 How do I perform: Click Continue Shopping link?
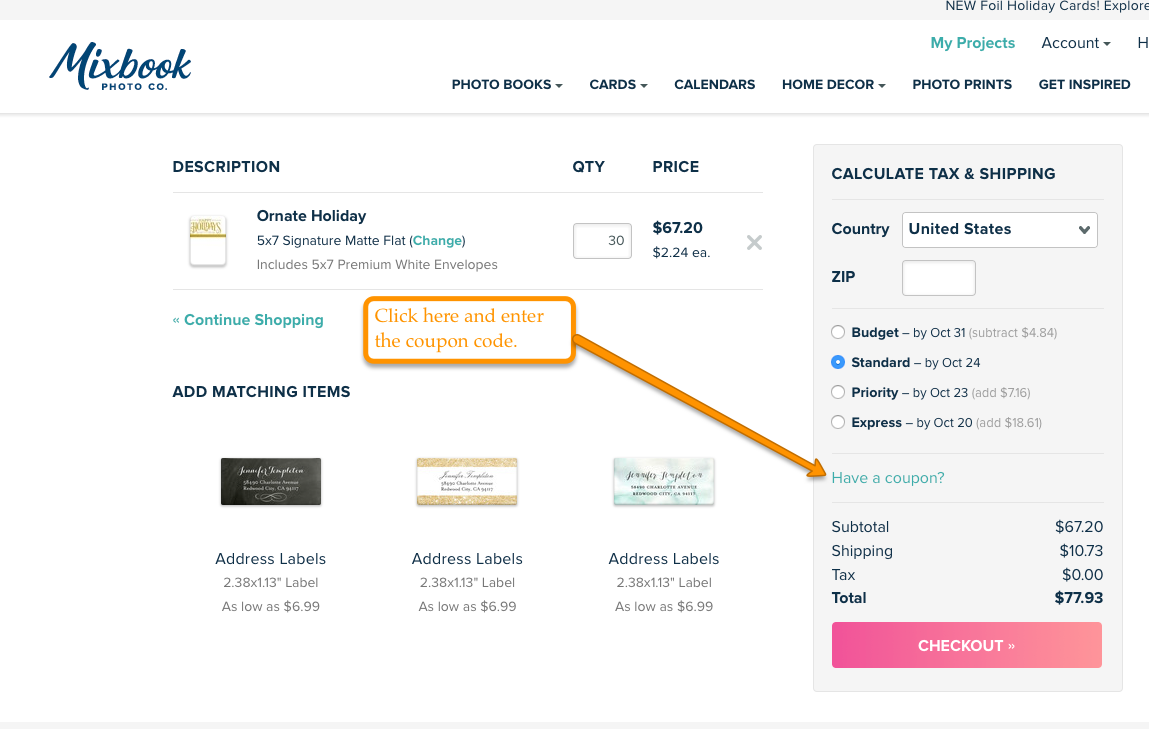click(x=248, y=320)
